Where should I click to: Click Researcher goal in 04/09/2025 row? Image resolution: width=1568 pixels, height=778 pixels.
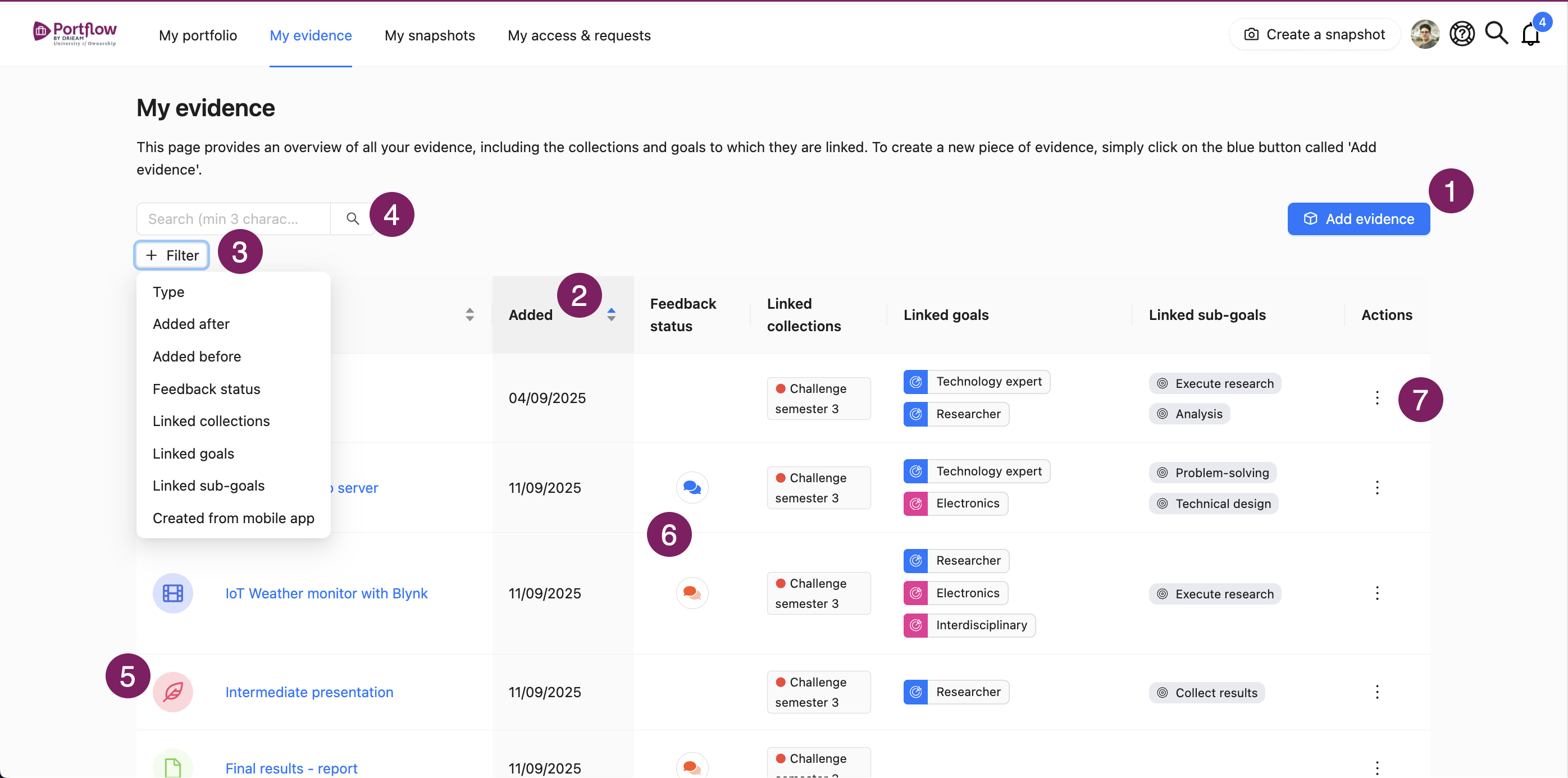point(956,414)
